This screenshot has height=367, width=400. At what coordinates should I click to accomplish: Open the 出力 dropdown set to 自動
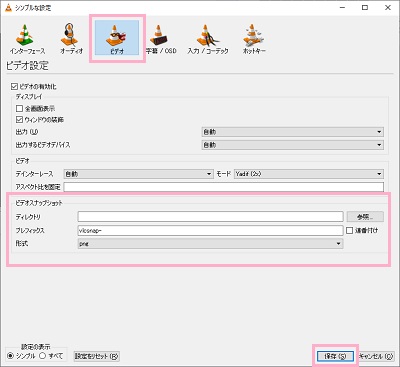[293, 132]
